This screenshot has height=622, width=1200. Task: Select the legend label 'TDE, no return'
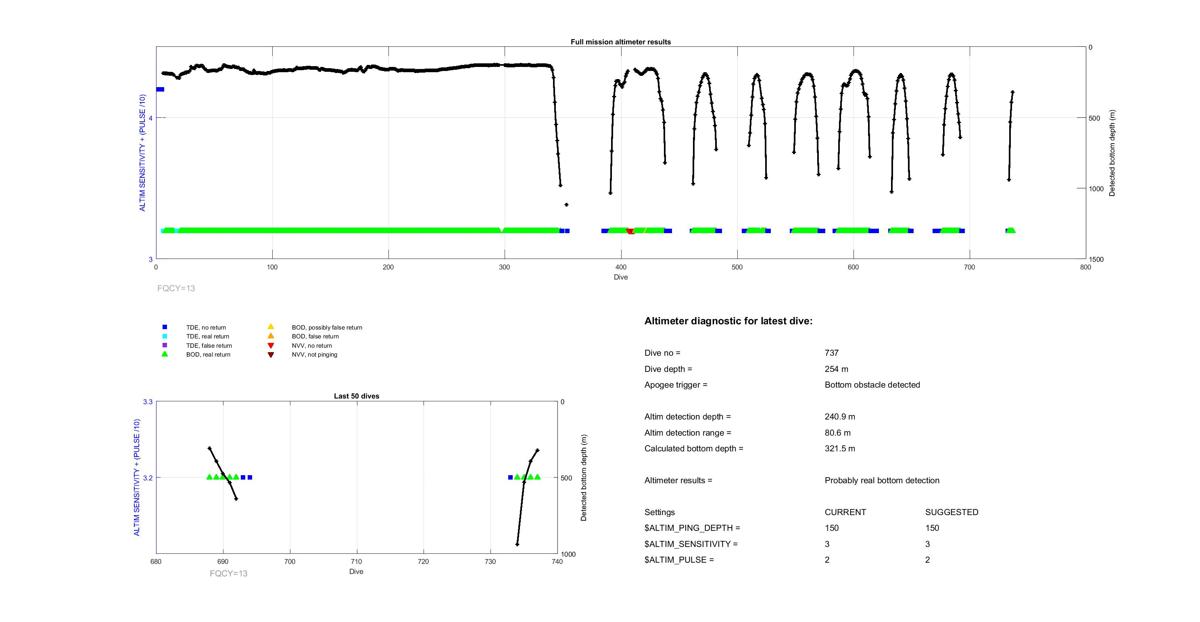tap(204, 327)
